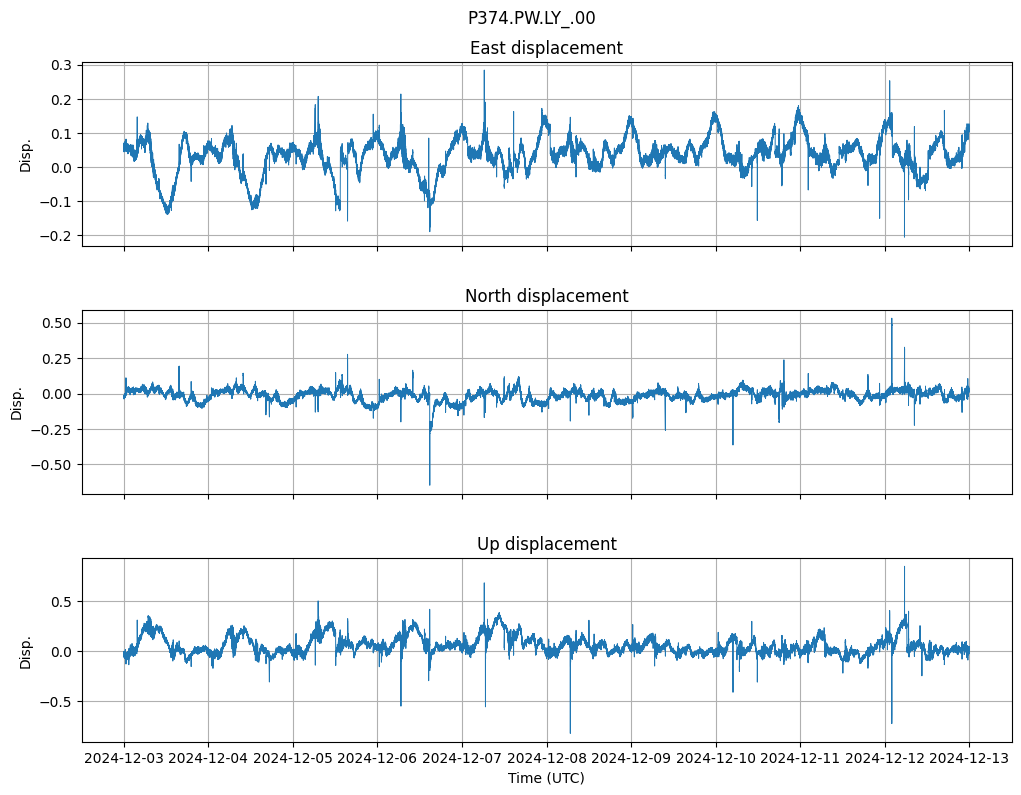Click the tallest positive spike in Up plot
Image resolution: width=1021 pixels, height=795 pixels.
click(x=904, y=569)
